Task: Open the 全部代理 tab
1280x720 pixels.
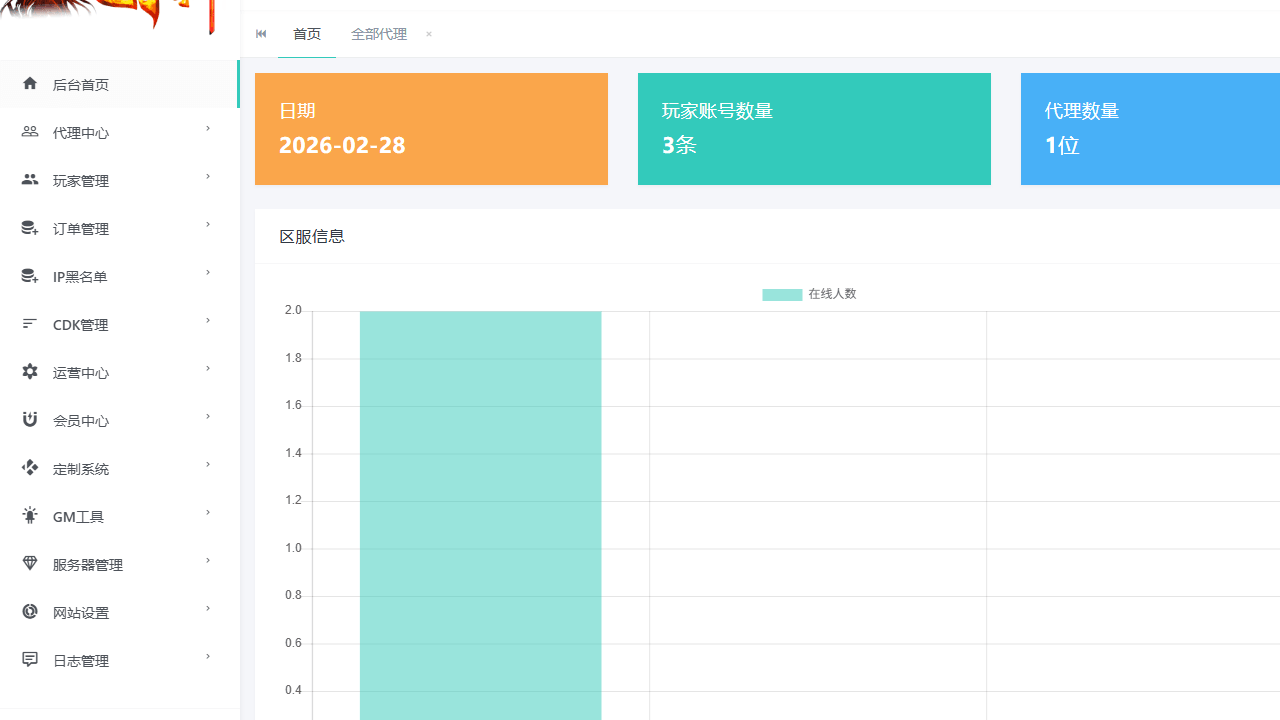Action: pos(378,34)
